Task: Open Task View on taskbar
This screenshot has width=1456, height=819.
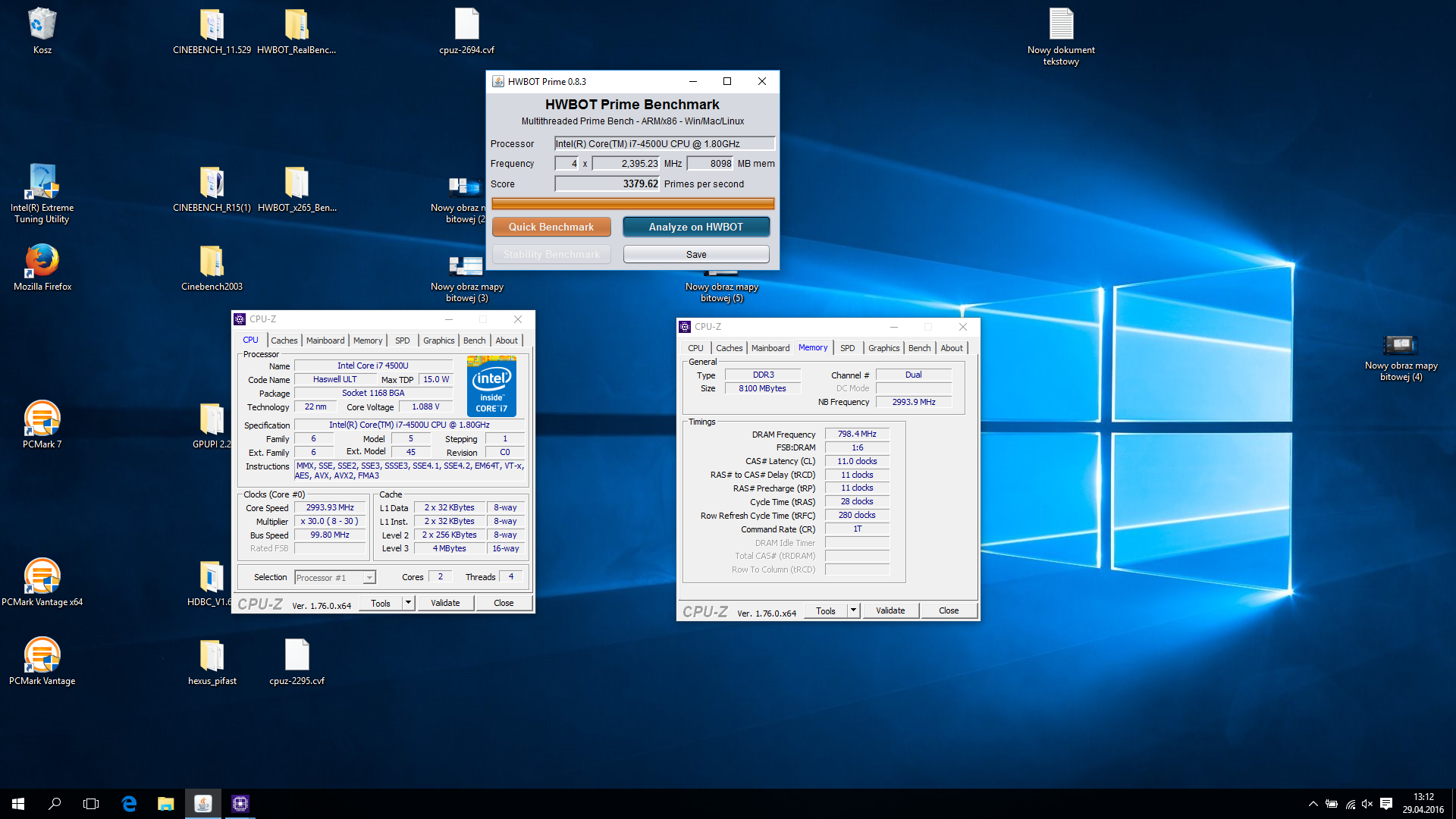Action: pos(91,804)
